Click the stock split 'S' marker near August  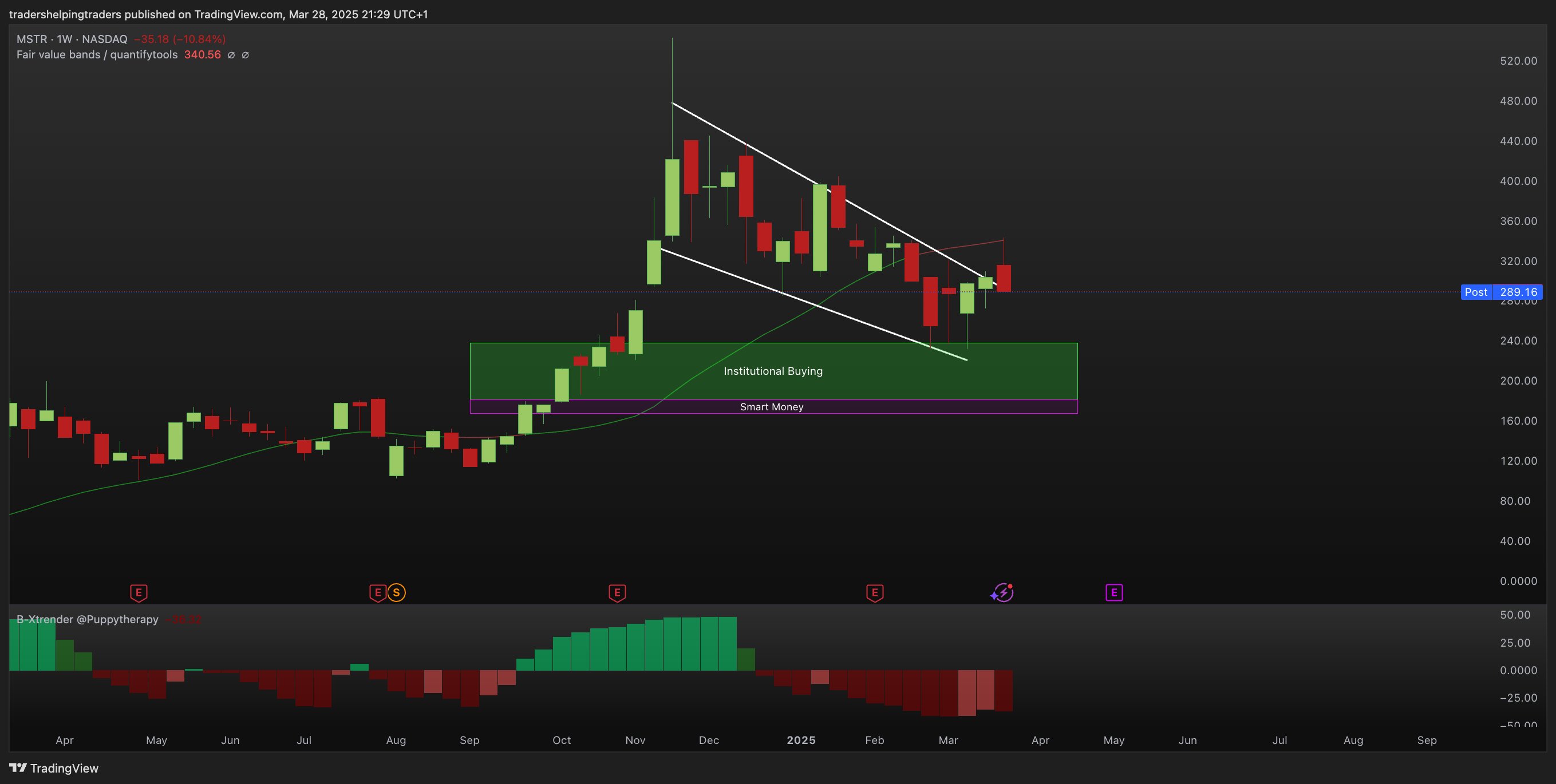(x=396, y=592)
